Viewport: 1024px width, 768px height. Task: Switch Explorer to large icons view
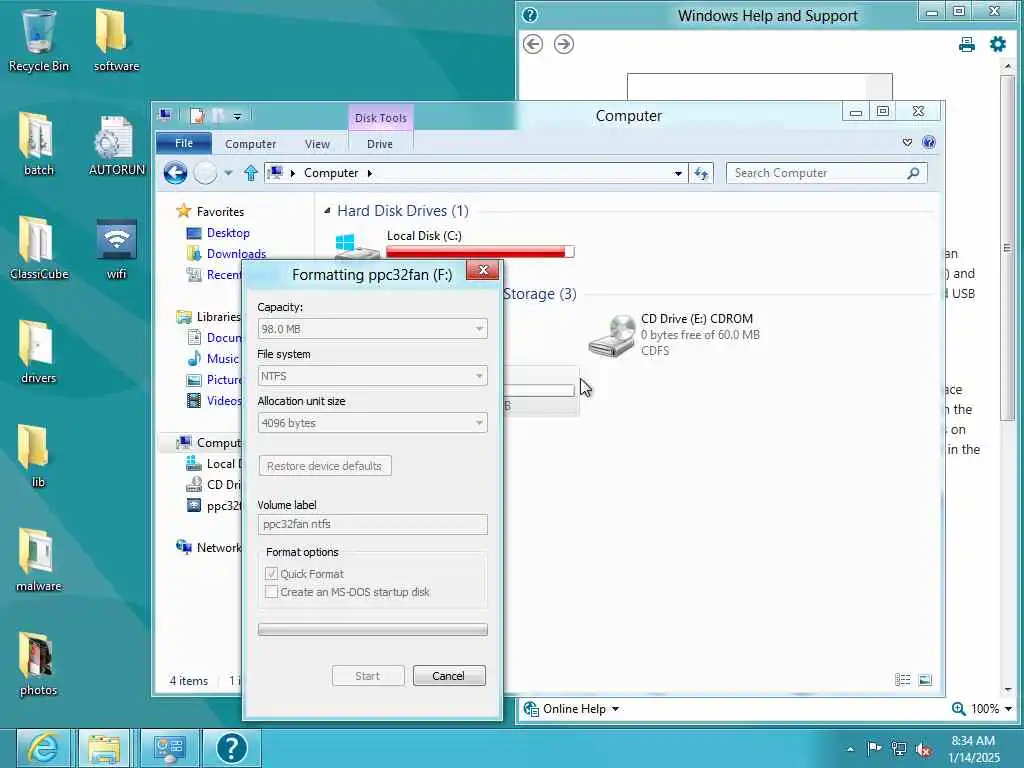click(925, 680)
